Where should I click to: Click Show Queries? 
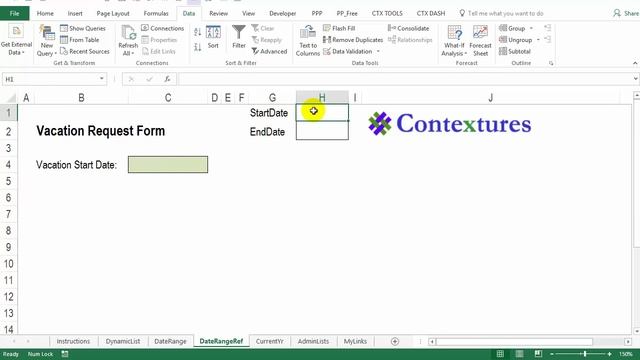click(x=83, y=28)
